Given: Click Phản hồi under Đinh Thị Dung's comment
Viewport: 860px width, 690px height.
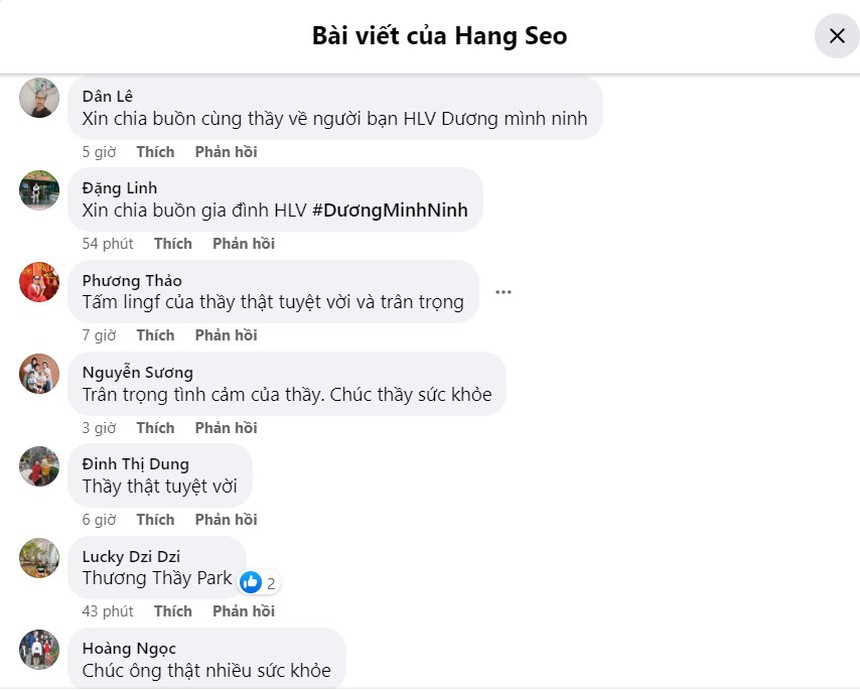Looking at the screenshot, I should (225, 519).
